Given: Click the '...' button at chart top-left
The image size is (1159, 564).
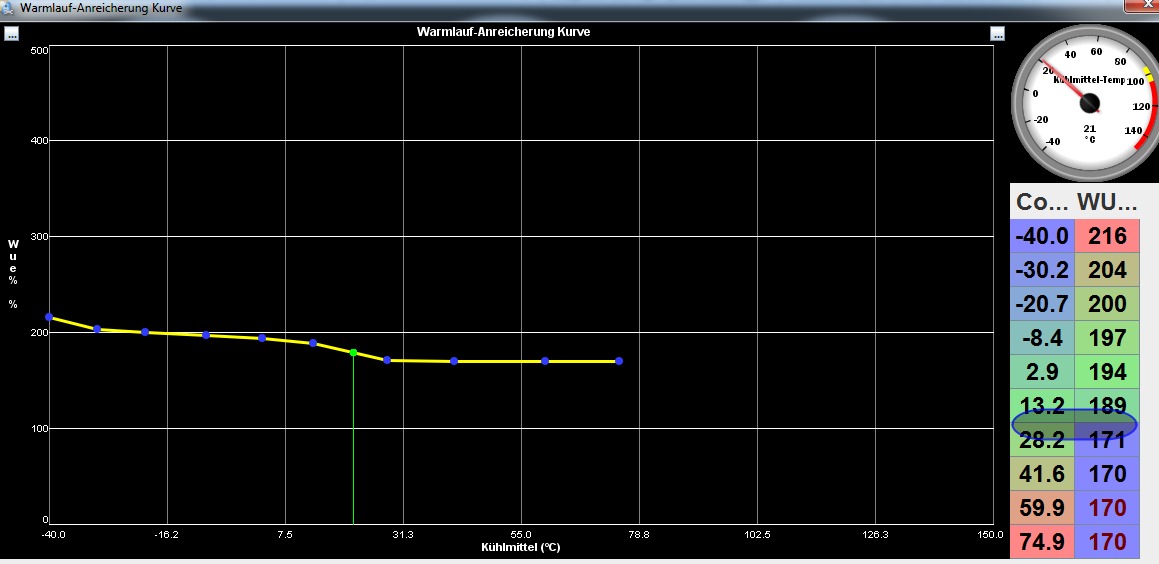Looking at the screenshot, I should [12, 33].
